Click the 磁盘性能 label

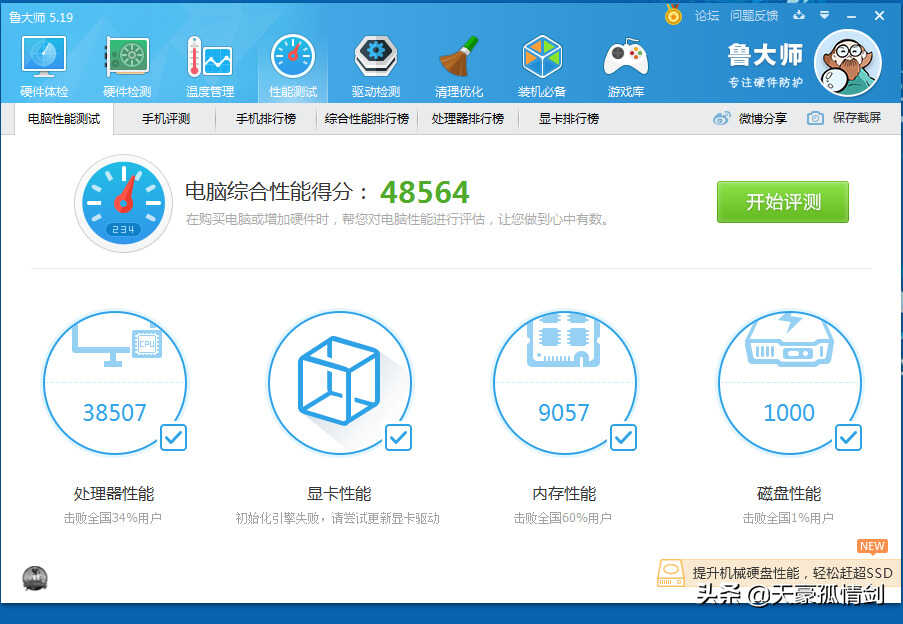pos(789,494)
